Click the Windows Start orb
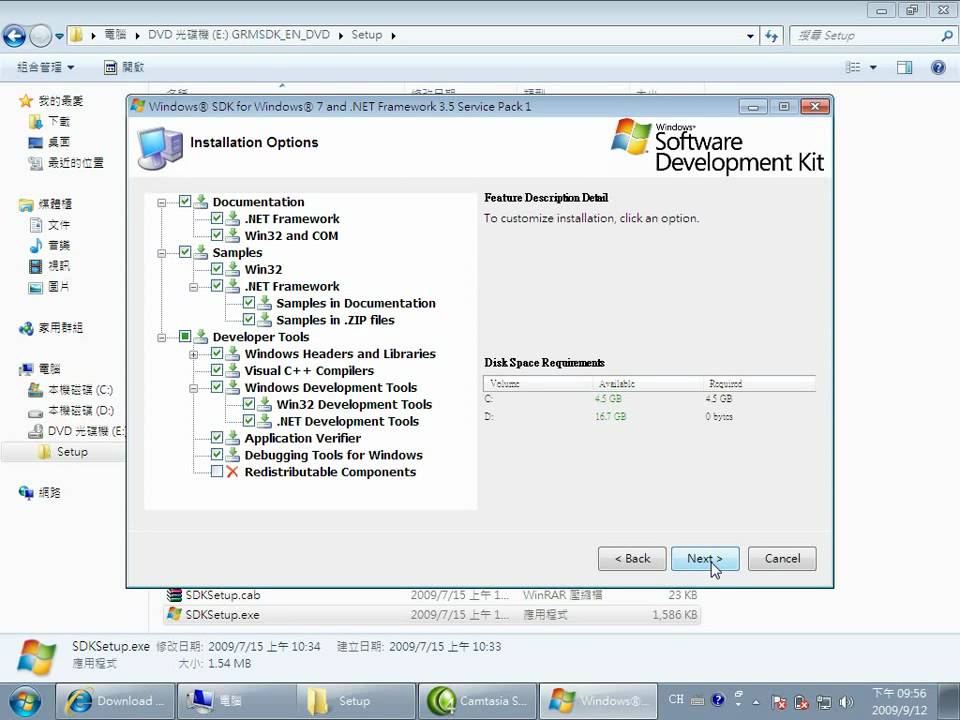960x720 pixels. [x=24, y=702]
